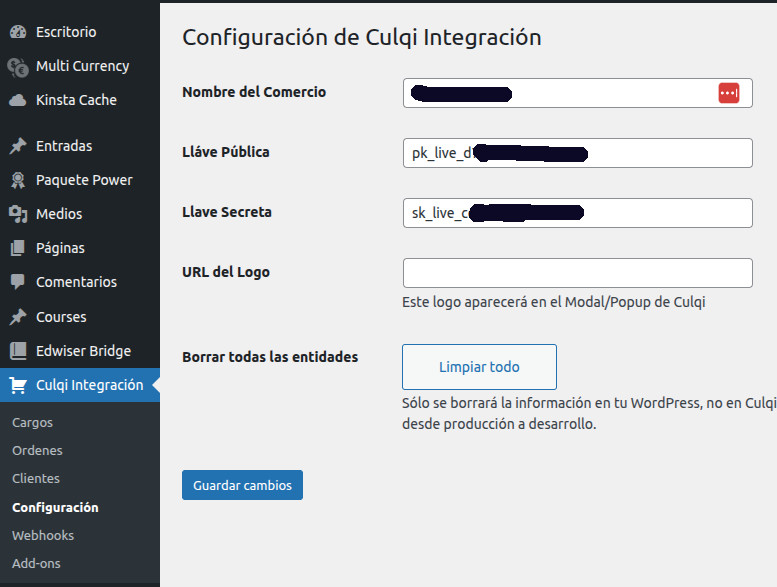The height and width of the screenshot is (587, 777).
Task: Click the text 'desde producción a desarrollo.'
Action: tap(499, 424)
